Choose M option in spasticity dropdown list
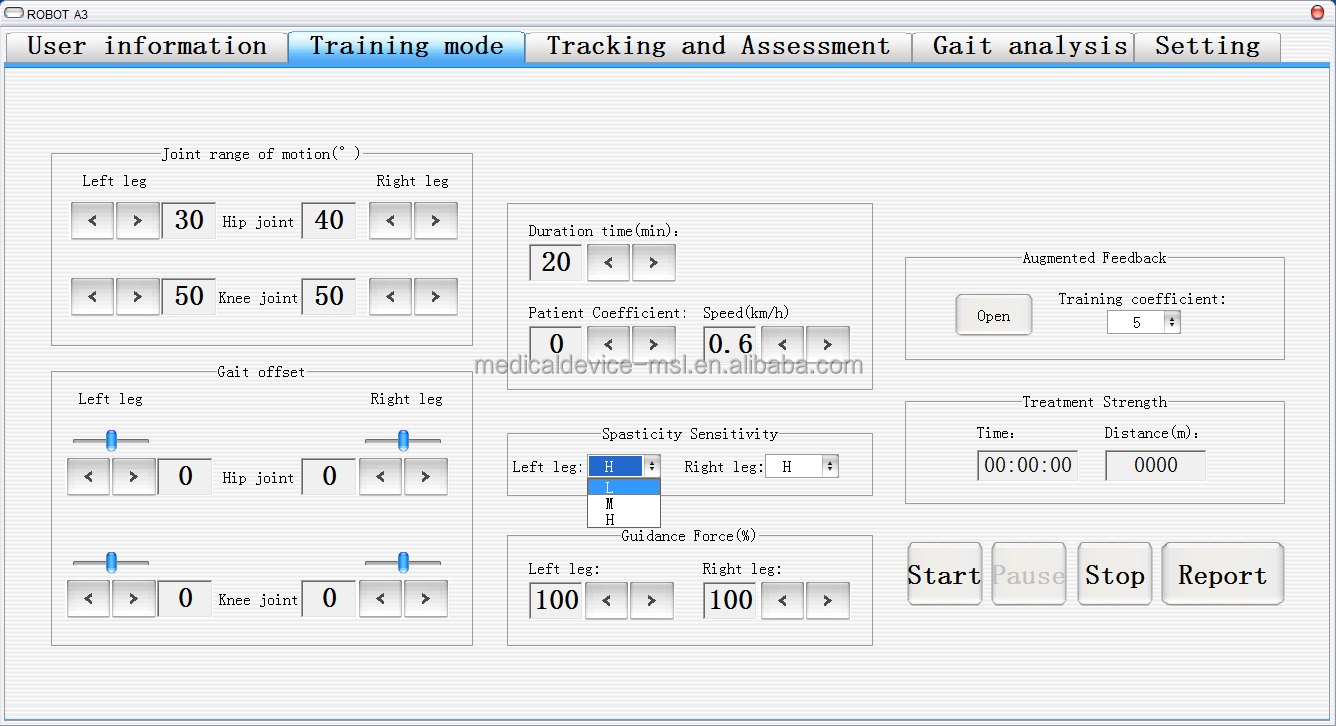Image resolution: width=1336 pixels, height=726 pixels. pyautogui.click(x=624, y=504)
